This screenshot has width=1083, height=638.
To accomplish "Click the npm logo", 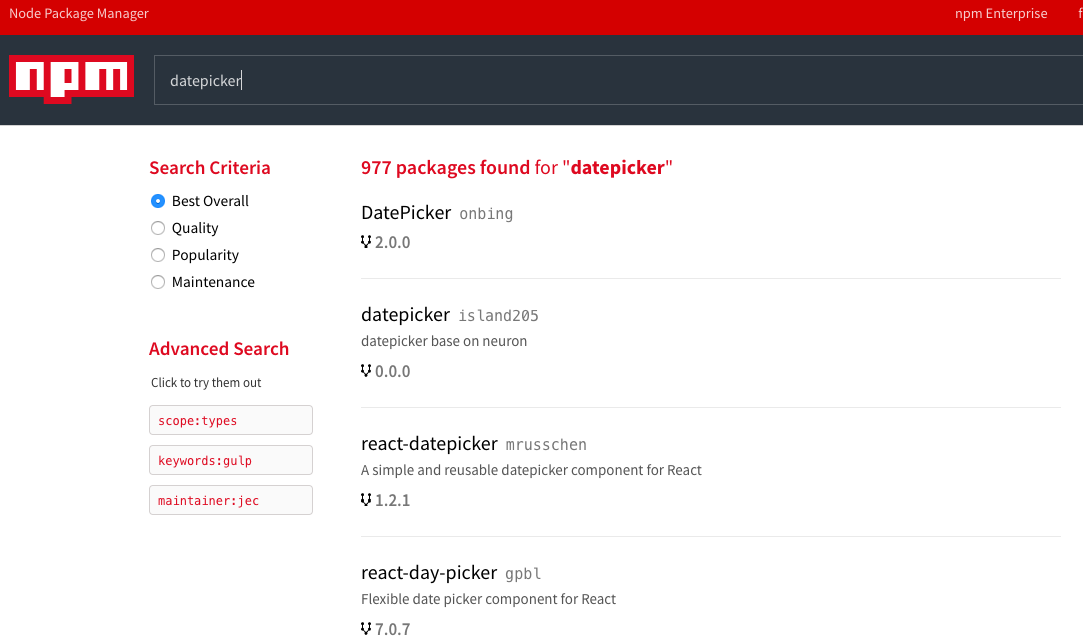I will click(x=71, y=79).
